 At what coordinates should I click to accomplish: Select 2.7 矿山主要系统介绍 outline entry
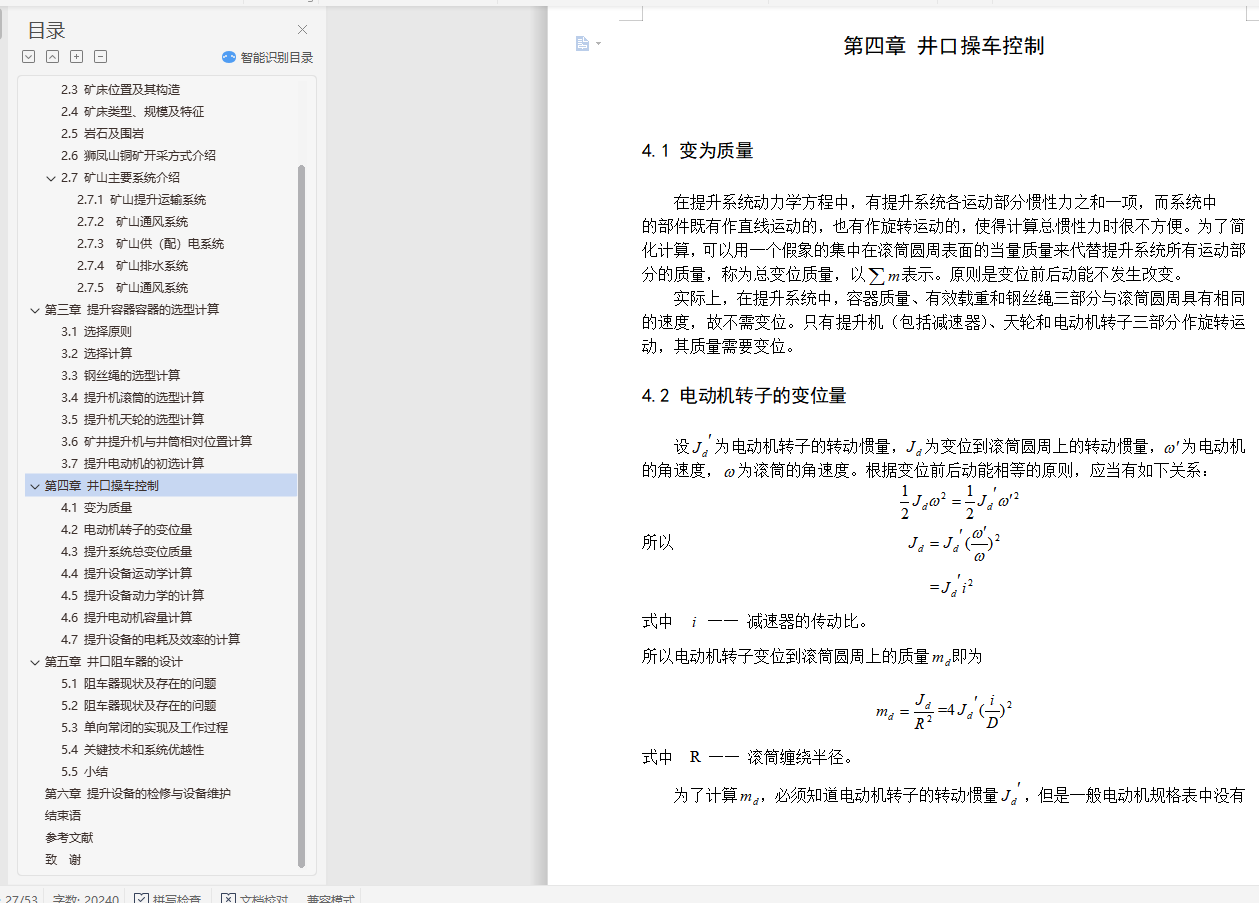pyautogui.click(x=120, y=178)
